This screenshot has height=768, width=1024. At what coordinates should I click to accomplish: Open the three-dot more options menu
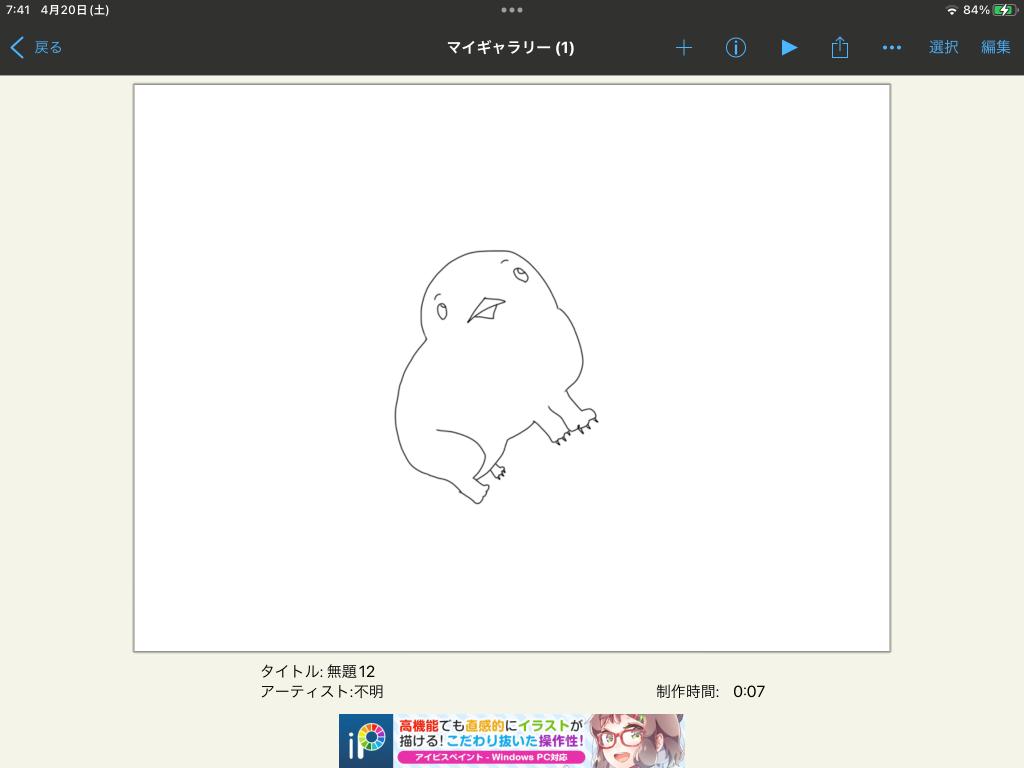point(892,47)
